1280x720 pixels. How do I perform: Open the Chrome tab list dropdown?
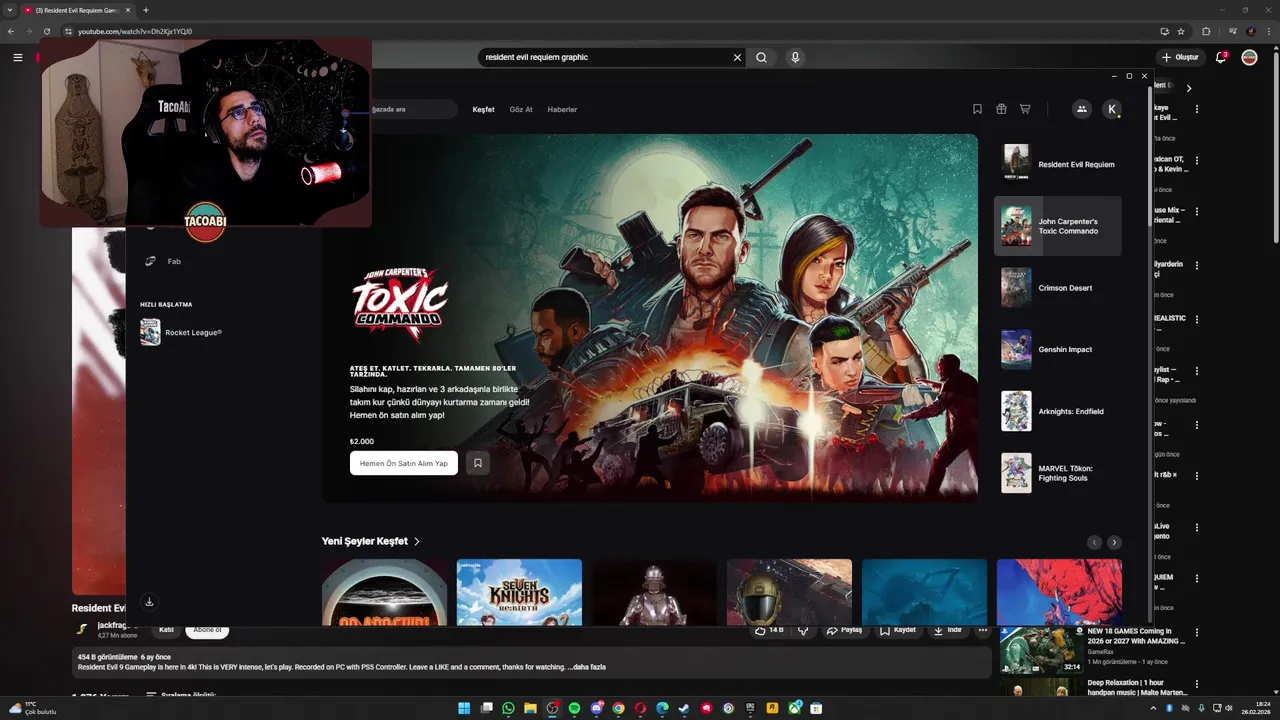(x=9, y=10)
